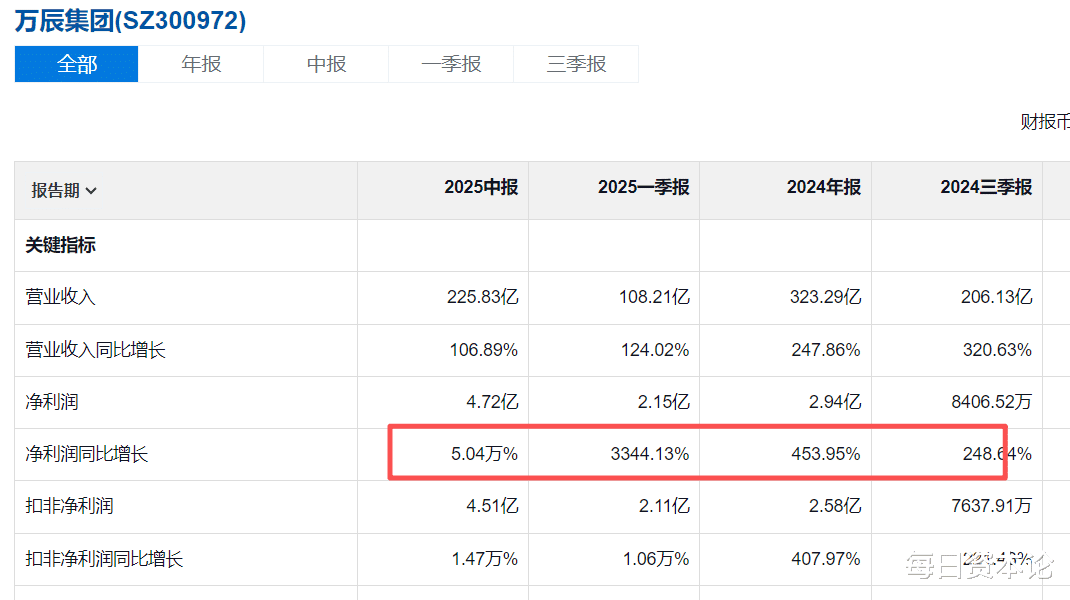The height and width of the screenshot is (600, 1070).
Task: Click the 扣非净利润同比增长 row label
Action: tap(104, 559)
